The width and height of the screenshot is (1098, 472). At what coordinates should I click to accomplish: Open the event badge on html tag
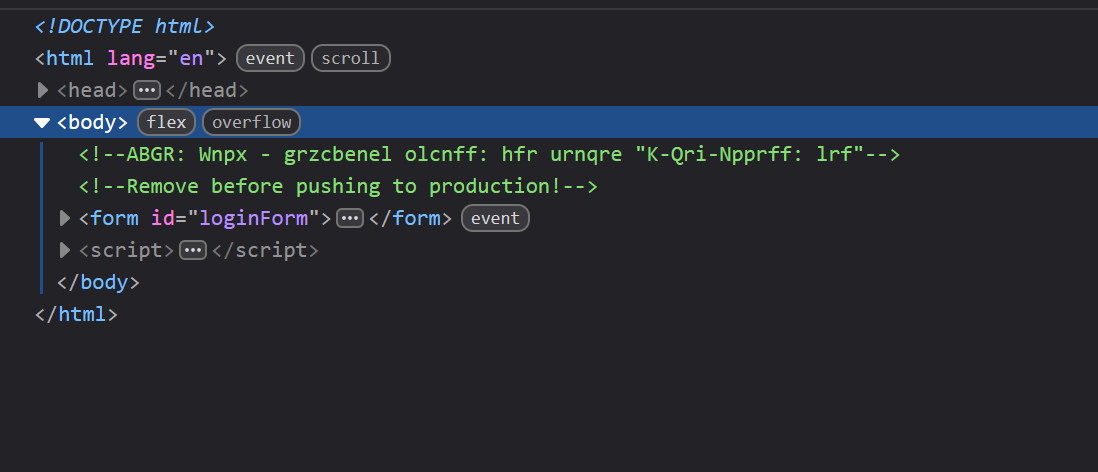tap(270, 58)
